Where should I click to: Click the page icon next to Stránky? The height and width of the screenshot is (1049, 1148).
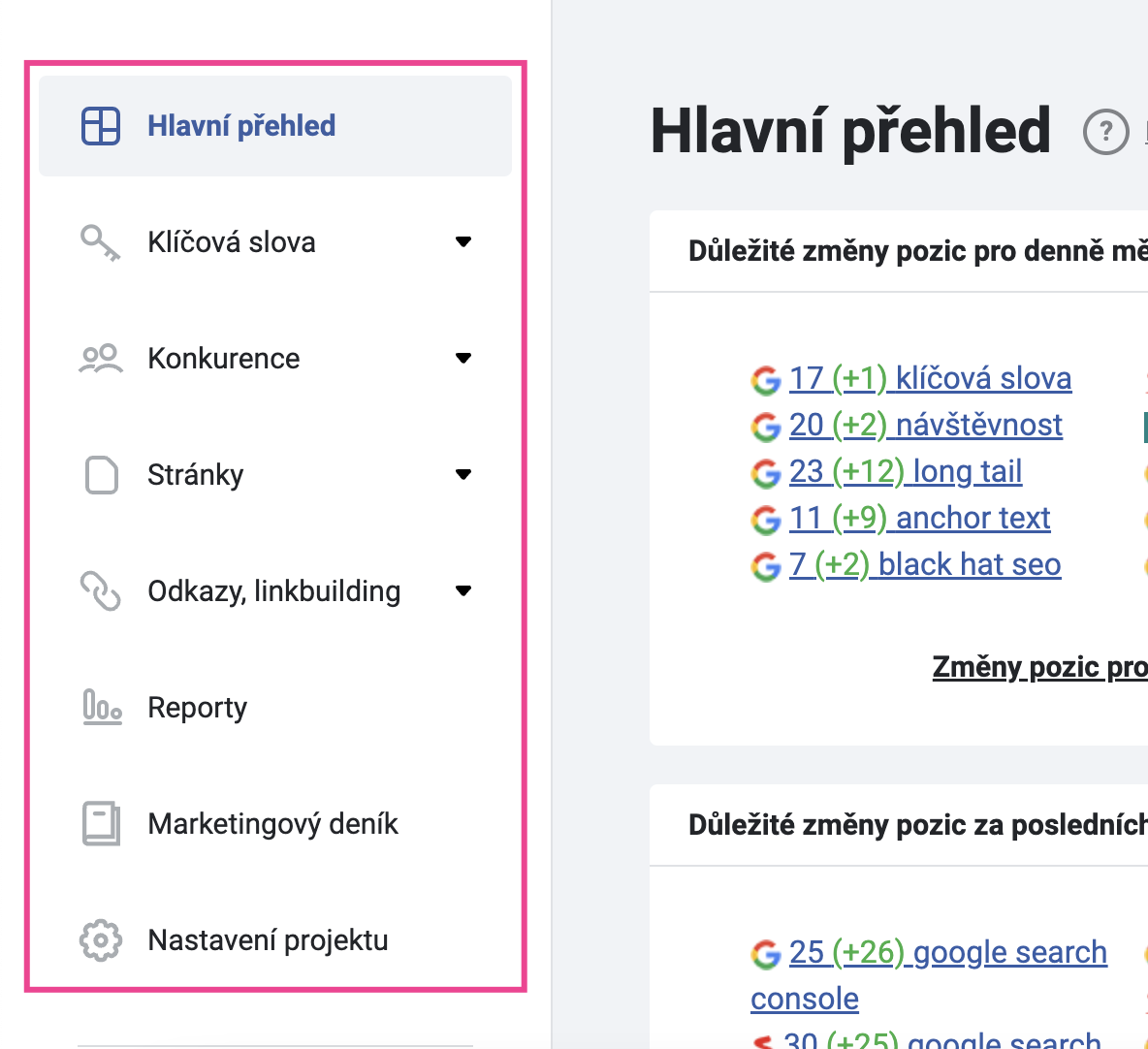(x=101, y=475)
